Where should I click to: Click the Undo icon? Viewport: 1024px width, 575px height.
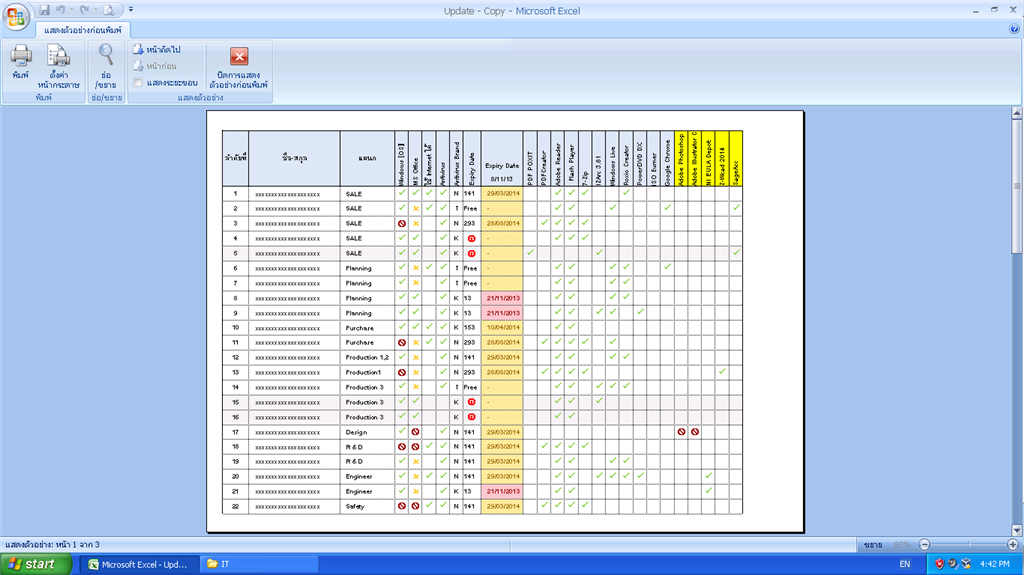pyautogui.click(x=61, y=10)
